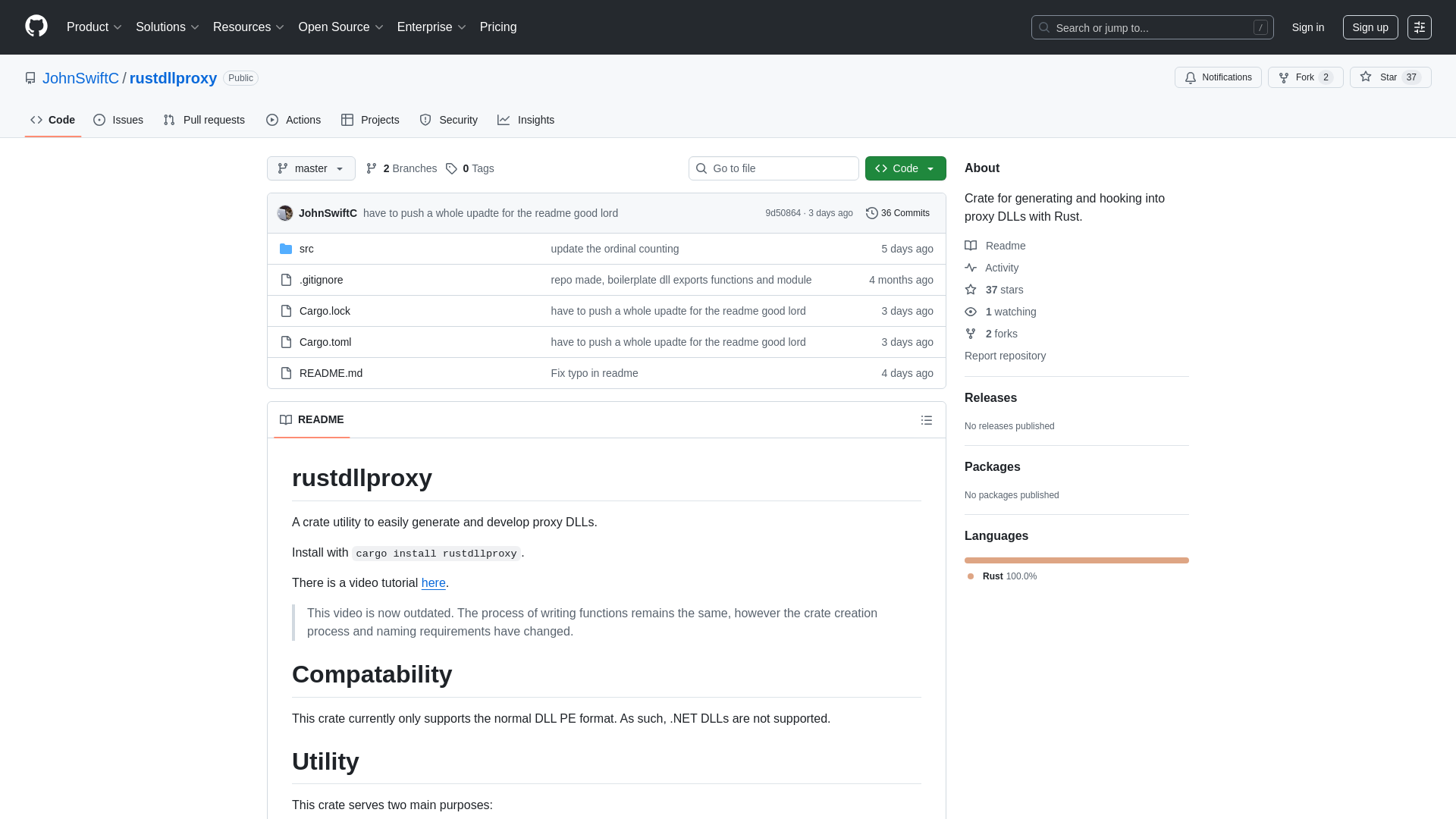This screenshot has height=819, width=1456.
Task: Click the .gitignore file icon
Action: point(286,280)
